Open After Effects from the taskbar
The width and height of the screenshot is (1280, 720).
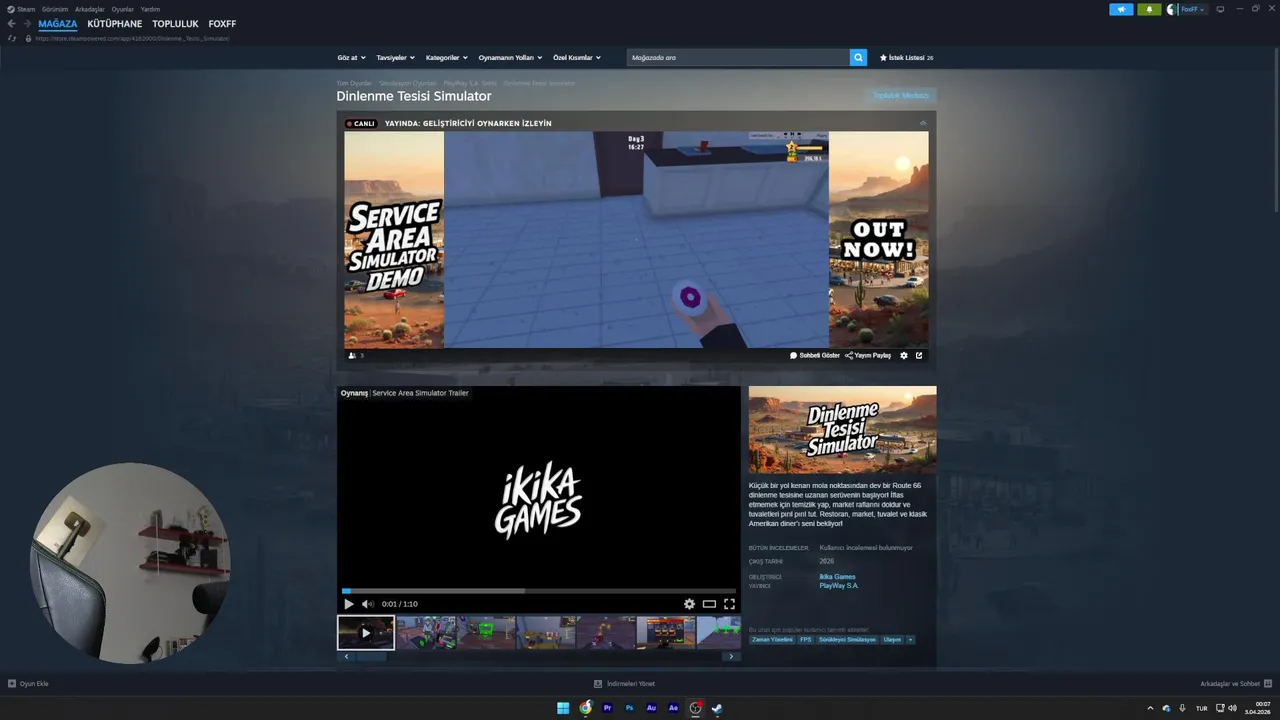pos(673,708)
